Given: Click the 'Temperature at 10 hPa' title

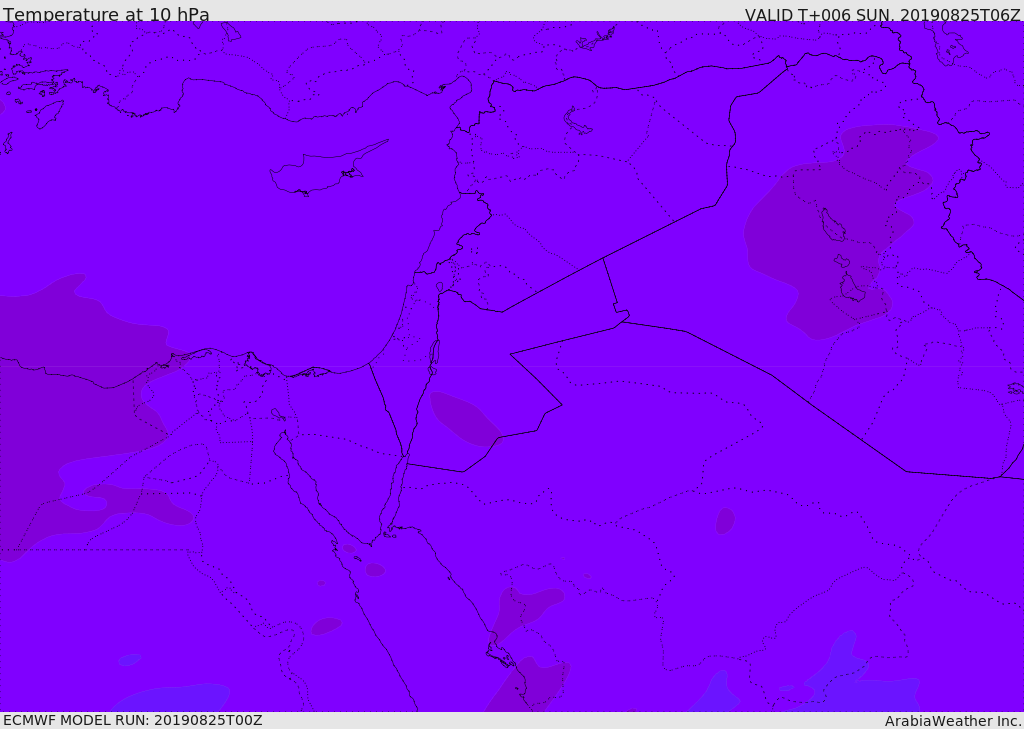Looking at the screenshot, I should pyautogui.click(x=106, y=14).
